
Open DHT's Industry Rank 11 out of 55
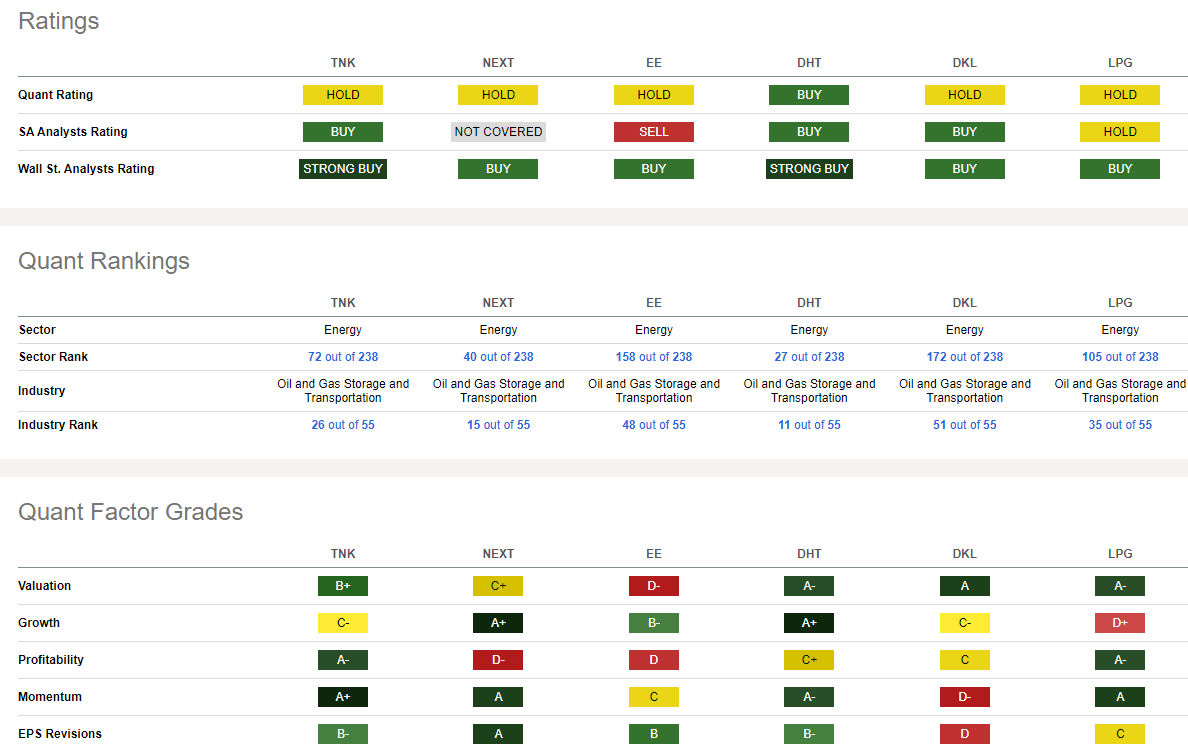tap(809, 424)
